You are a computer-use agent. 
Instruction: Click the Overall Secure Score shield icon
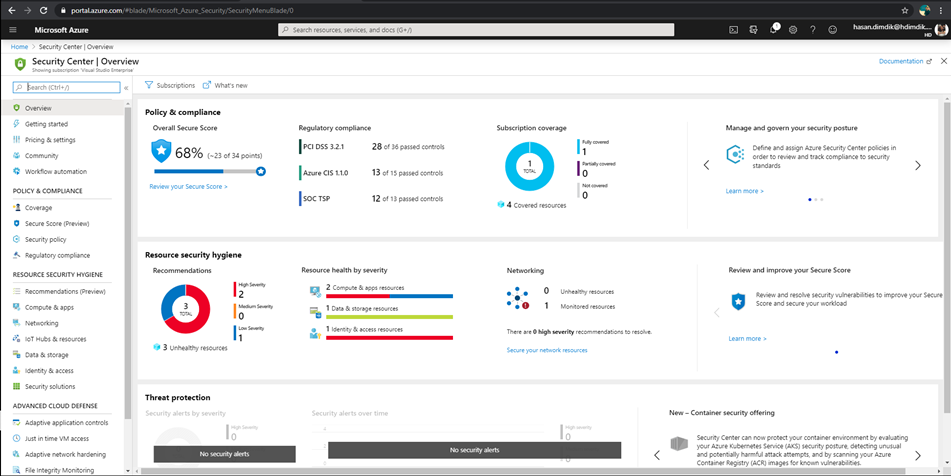[161, 150]
